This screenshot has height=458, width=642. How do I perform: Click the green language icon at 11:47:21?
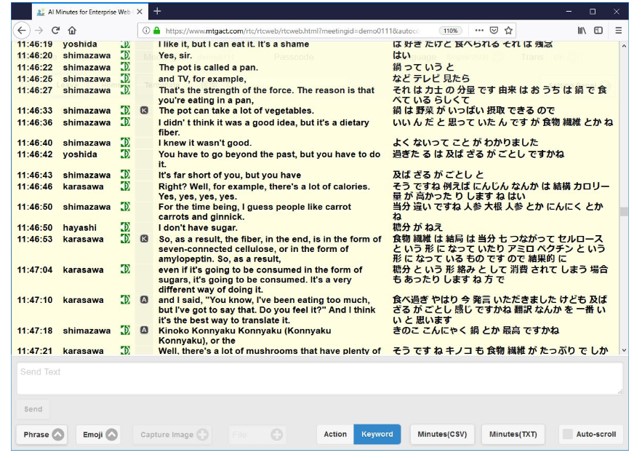point(125,350)
